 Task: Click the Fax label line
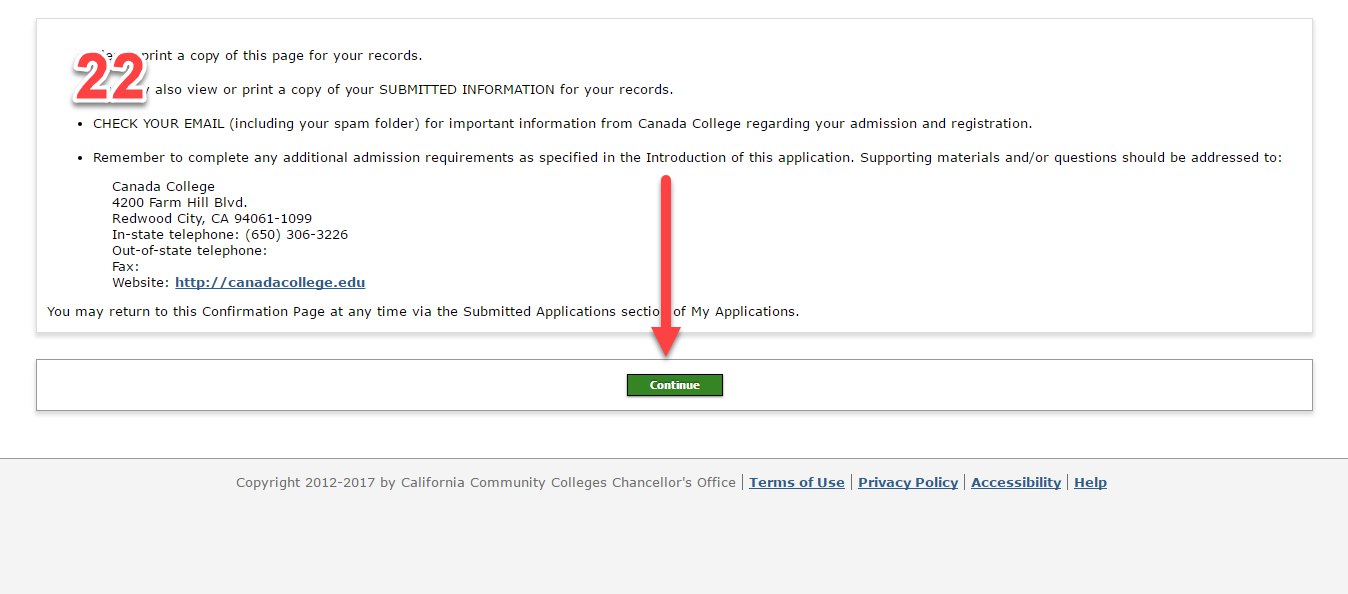pyautogui.click(x=125, y=267)
